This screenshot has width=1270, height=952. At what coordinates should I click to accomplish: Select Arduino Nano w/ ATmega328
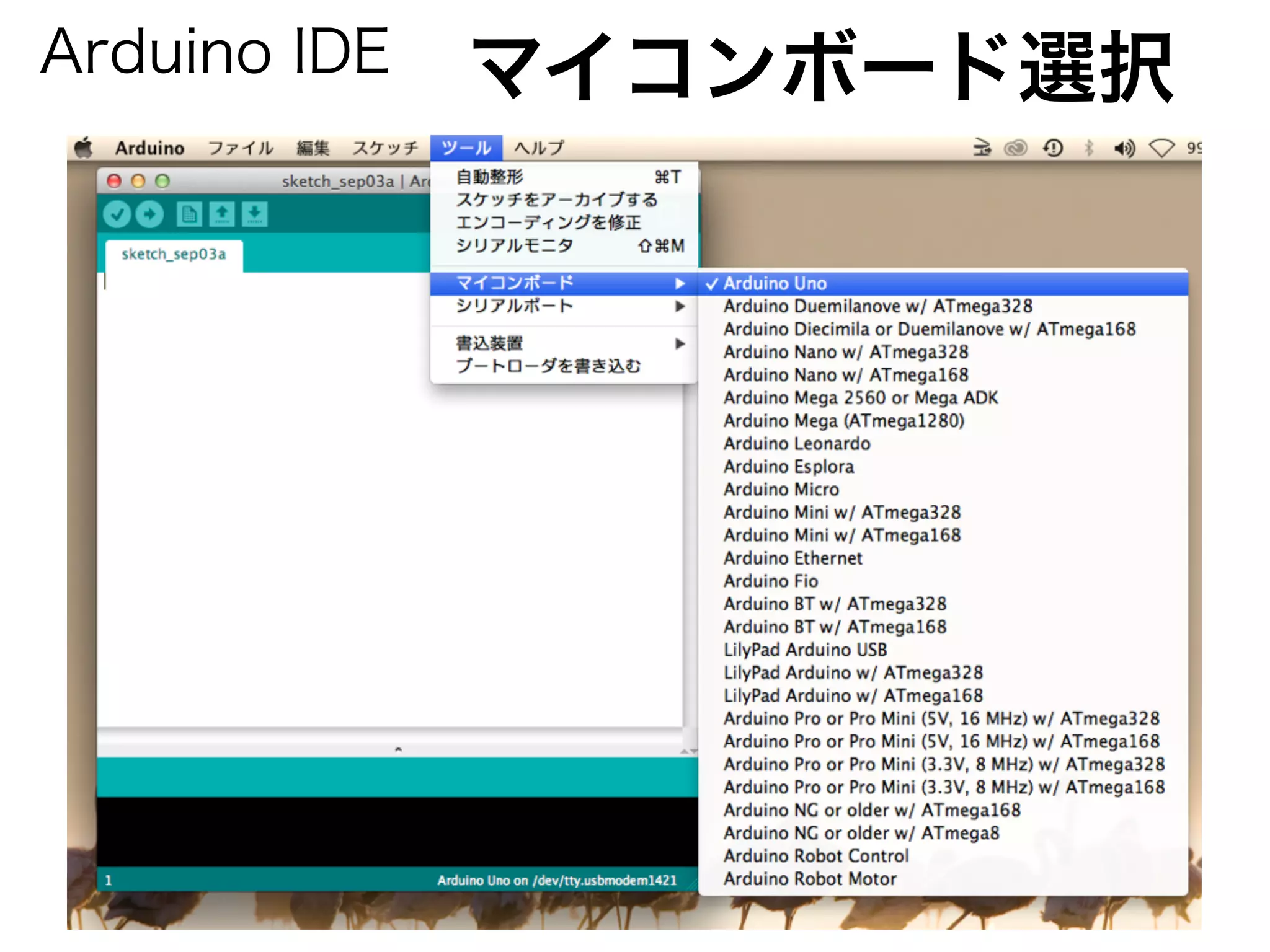pos(943,352)
